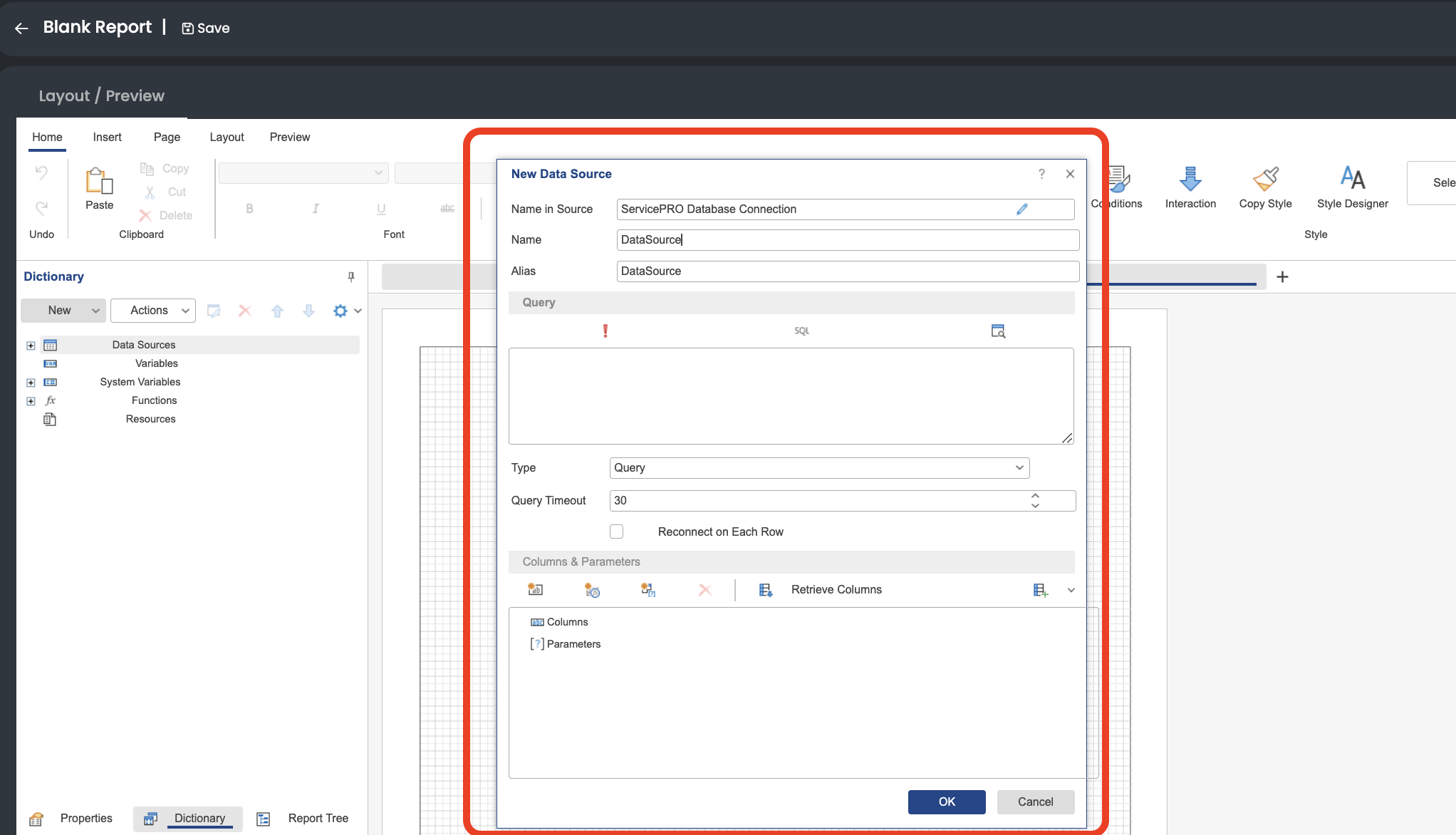Click the add column icon in Columns & Parameters
Screen dimensions: 1456x835
pyautogui.click(x=538, y=589)
